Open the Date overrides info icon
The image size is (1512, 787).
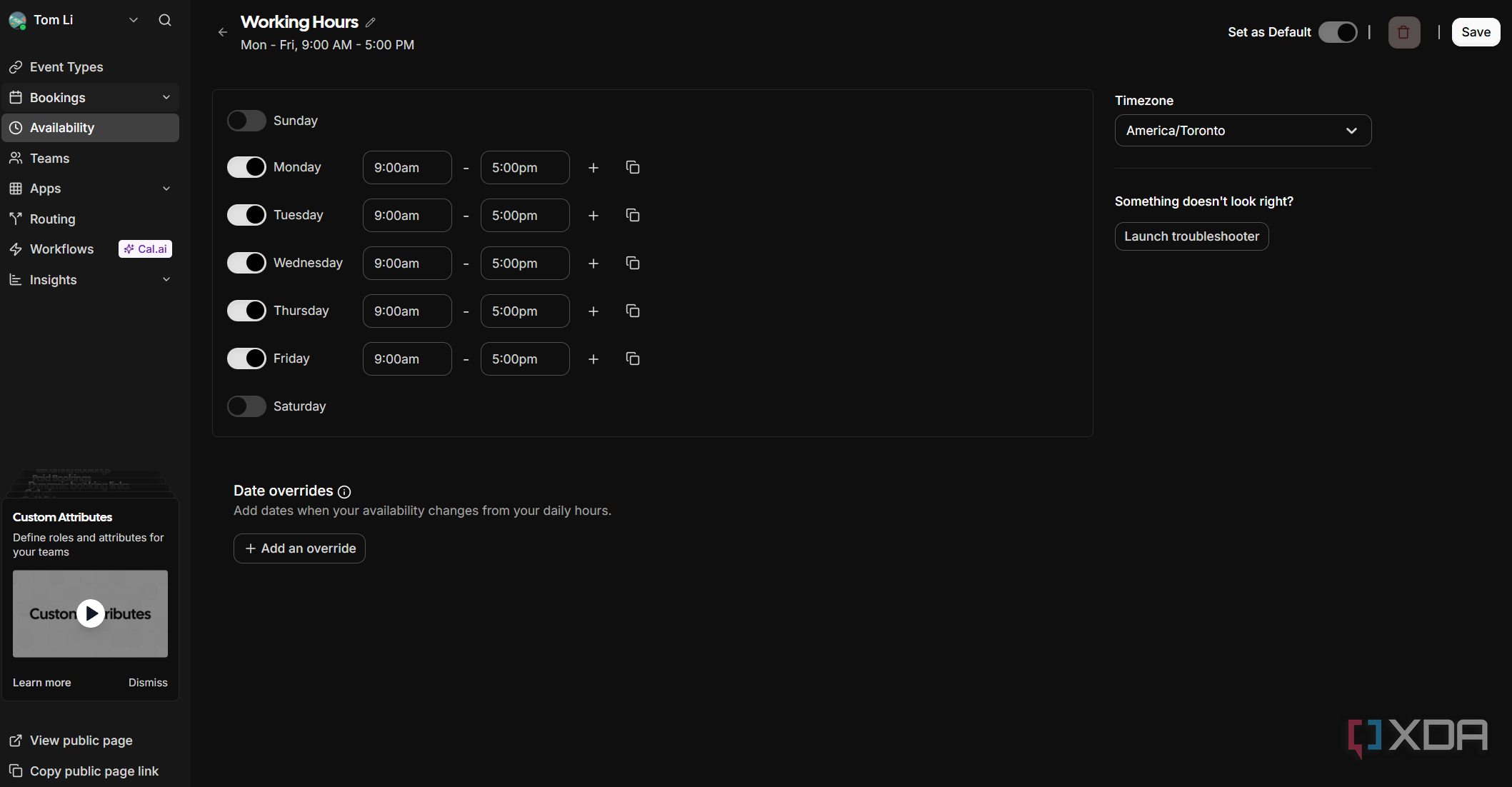pos(344,492)
